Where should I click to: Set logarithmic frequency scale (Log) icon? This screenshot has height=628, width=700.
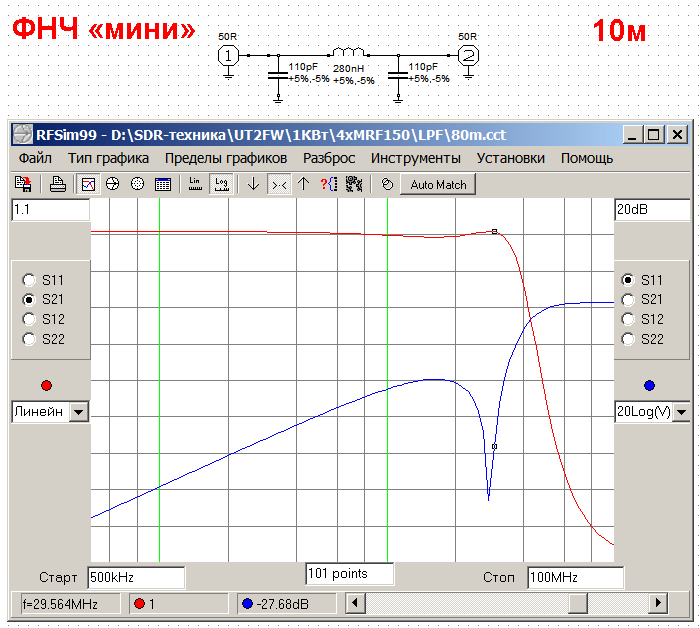tap(221, 184)
